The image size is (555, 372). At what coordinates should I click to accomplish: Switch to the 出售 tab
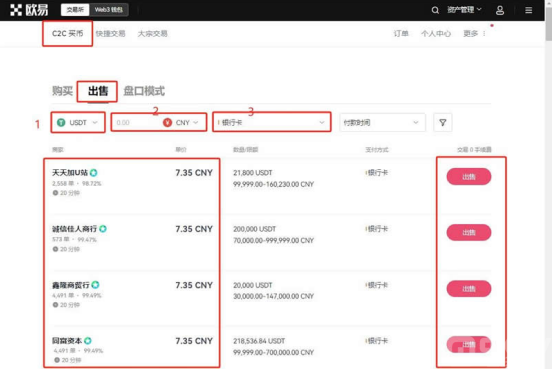click(98, 91)
